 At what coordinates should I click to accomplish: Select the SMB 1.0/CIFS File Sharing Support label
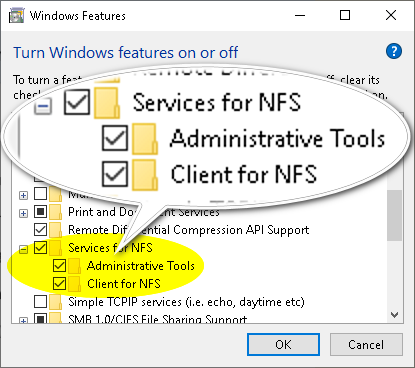[x=157, y=319]
